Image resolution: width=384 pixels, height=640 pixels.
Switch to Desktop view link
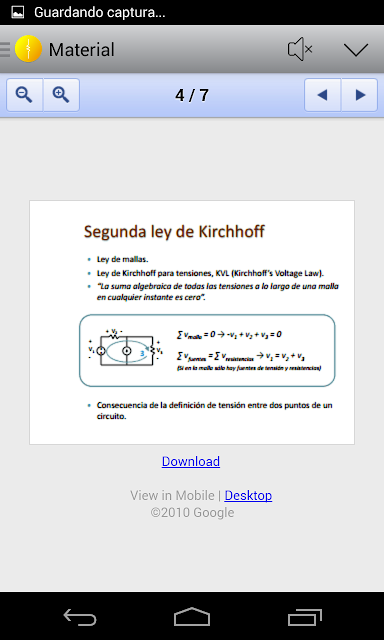point(248,495)
